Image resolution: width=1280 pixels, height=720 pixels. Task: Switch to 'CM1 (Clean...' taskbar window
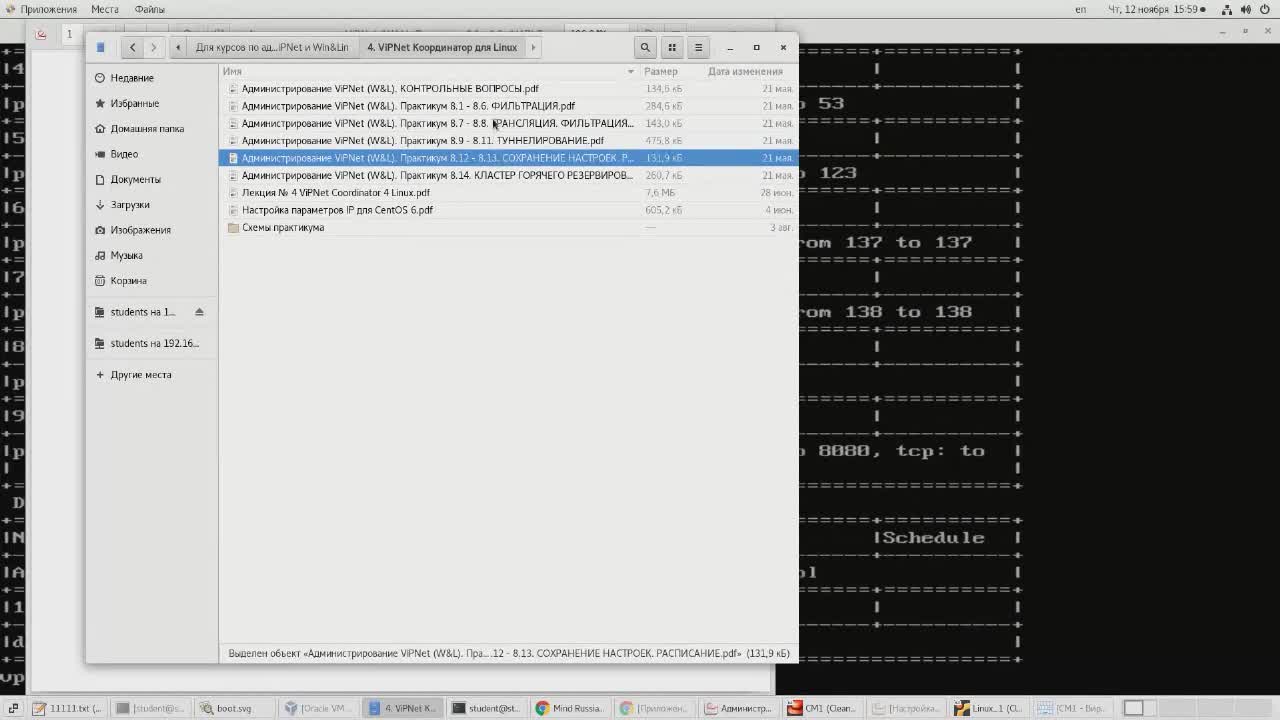click(821, 708)
